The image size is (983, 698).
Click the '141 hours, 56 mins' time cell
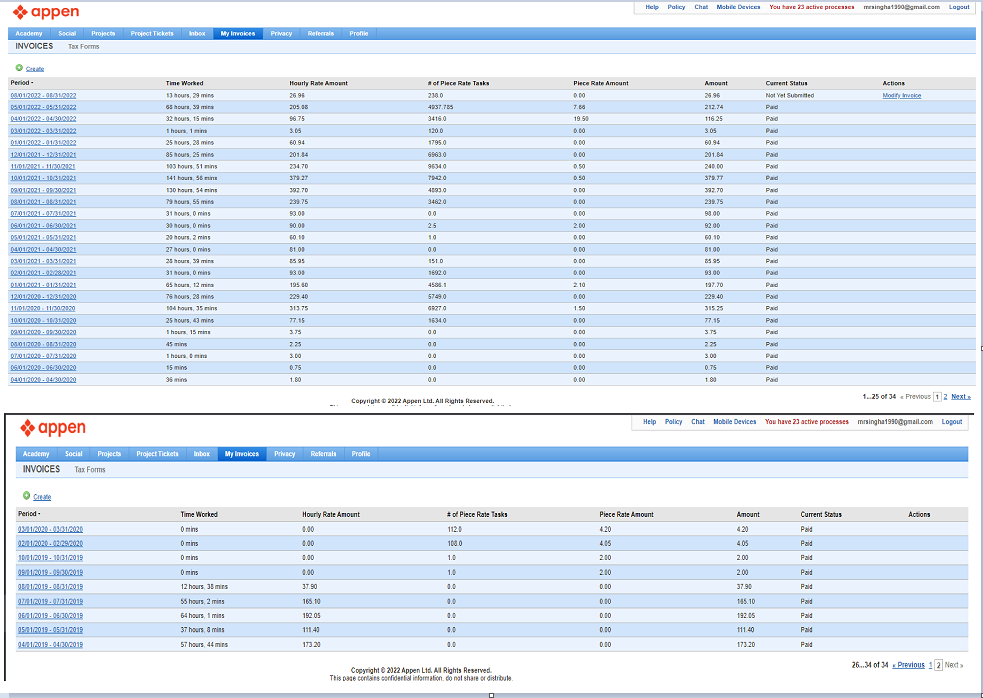[191, 178]
